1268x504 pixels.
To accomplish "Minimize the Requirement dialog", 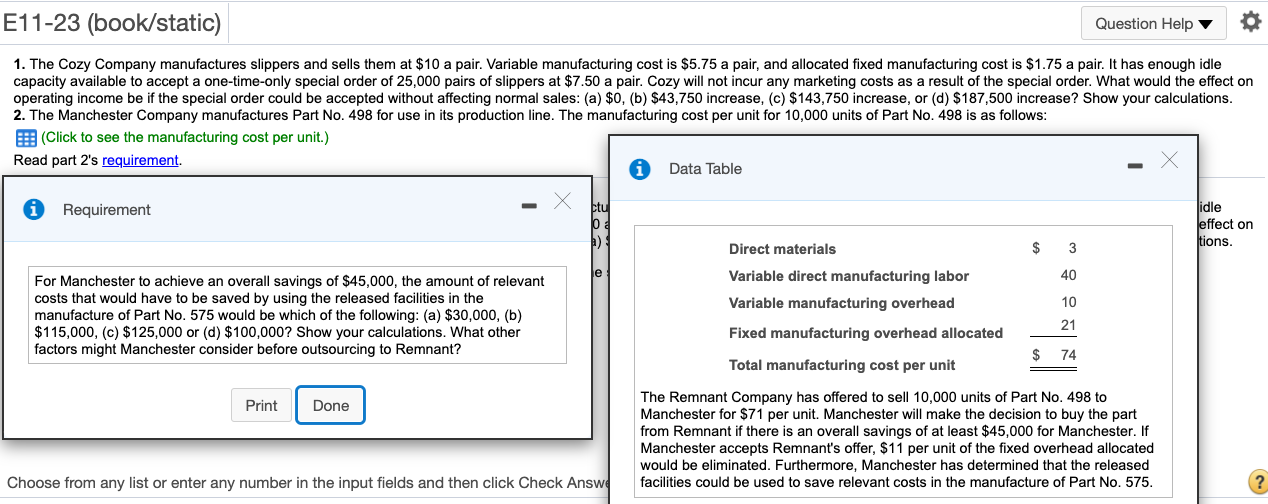I will click(530, 207).
